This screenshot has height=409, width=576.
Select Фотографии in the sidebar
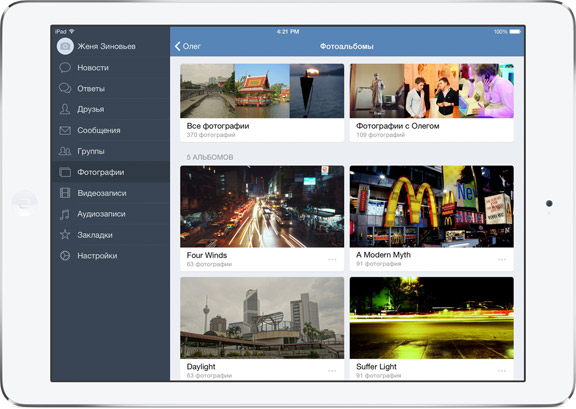tap(111, 172)
